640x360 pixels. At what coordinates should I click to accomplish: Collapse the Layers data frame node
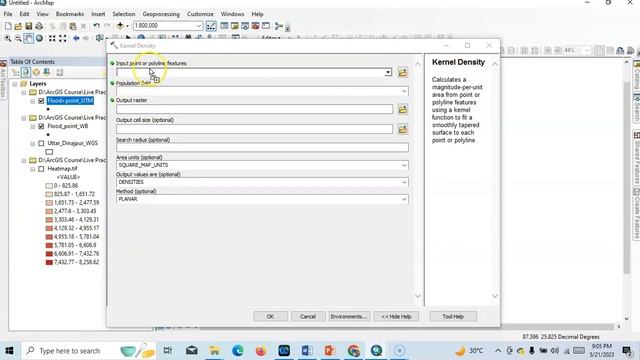[15, 84]
